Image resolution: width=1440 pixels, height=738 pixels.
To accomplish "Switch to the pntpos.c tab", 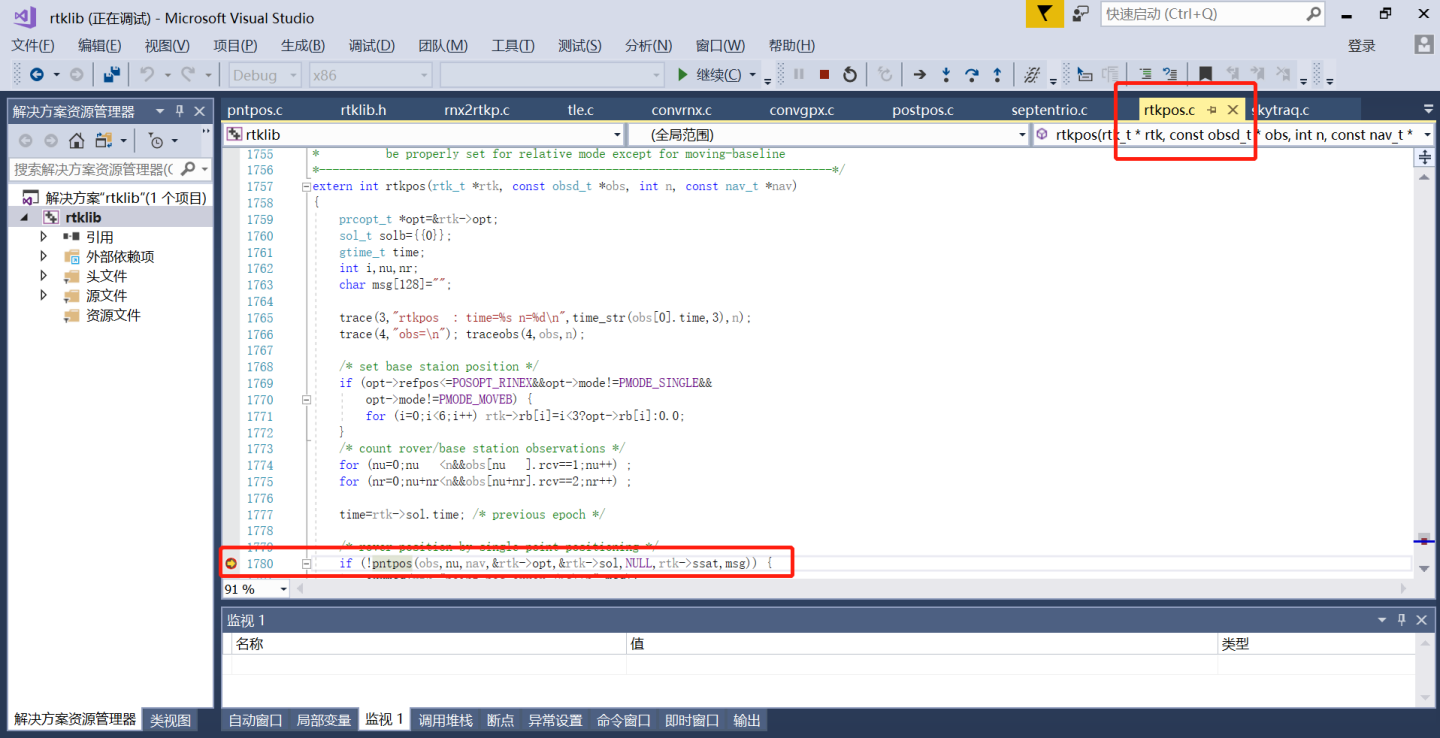I will [x=255, y=110].
